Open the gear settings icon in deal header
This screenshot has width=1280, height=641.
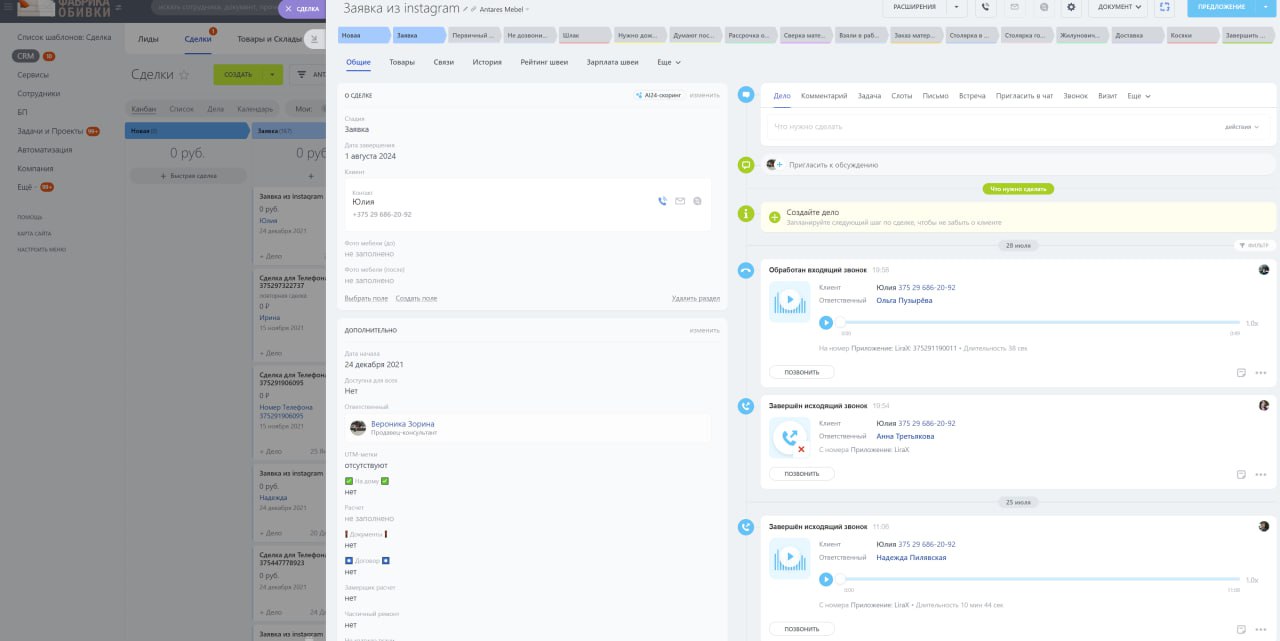1071,7
